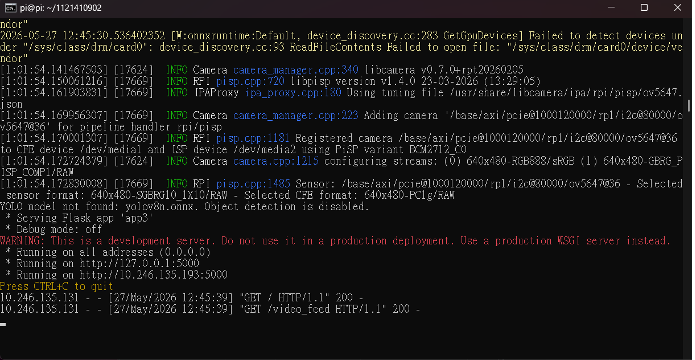Screen dimensions: 695x360
Task: Click the red WARNING development server line
Action: [x=335, y=241]
